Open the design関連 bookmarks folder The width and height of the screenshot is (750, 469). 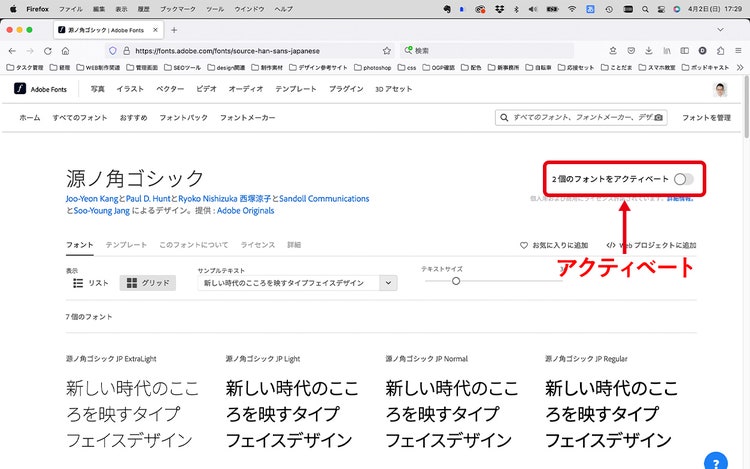point(226,67)
